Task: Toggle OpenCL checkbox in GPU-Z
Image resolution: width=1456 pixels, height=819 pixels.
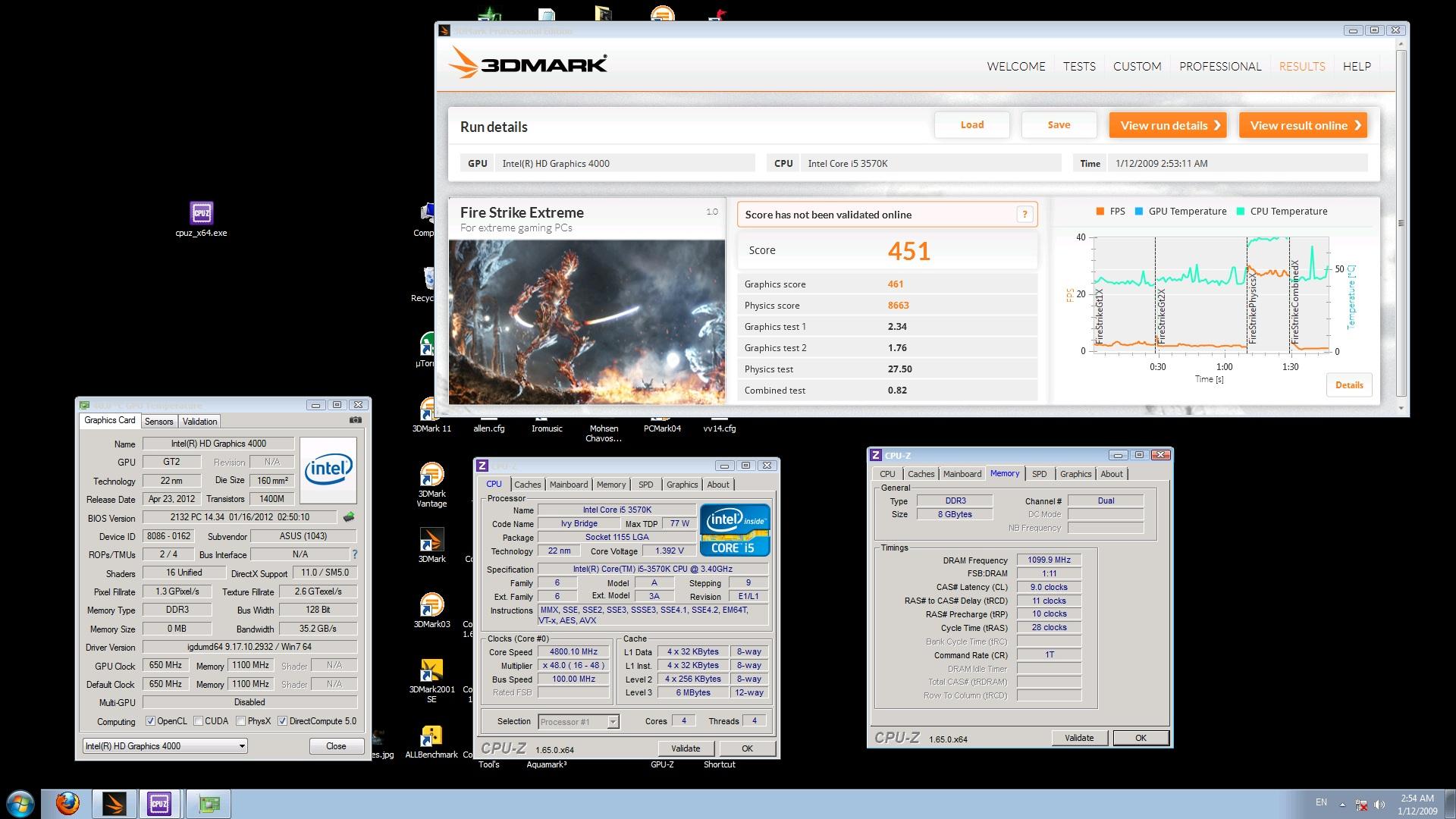Action: pyautogui.click(x=150, y=721)
